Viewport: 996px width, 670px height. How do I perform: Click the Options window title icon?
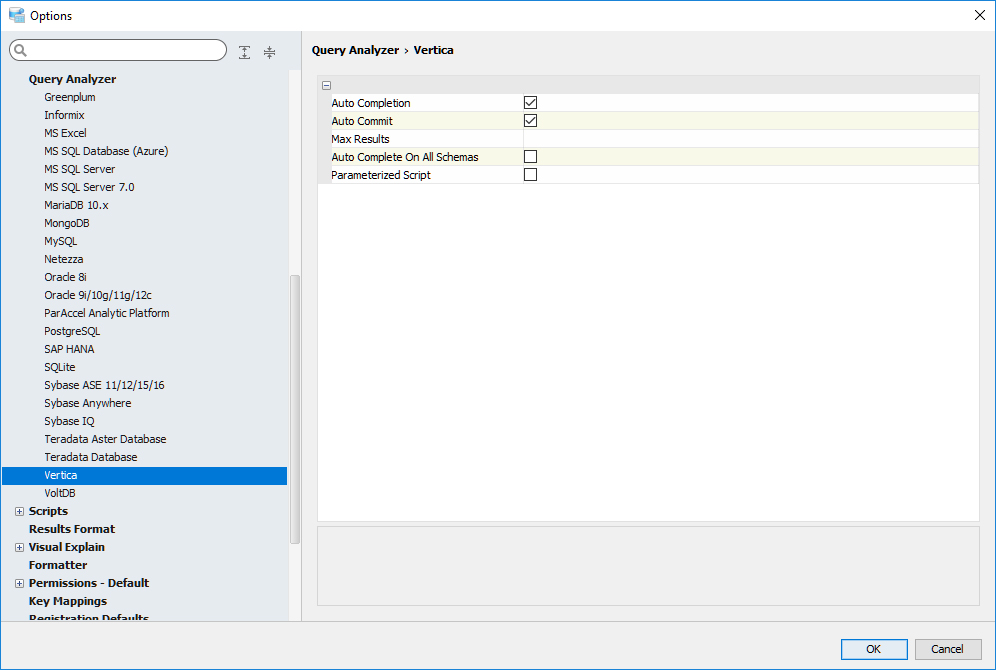coord(16,15)
